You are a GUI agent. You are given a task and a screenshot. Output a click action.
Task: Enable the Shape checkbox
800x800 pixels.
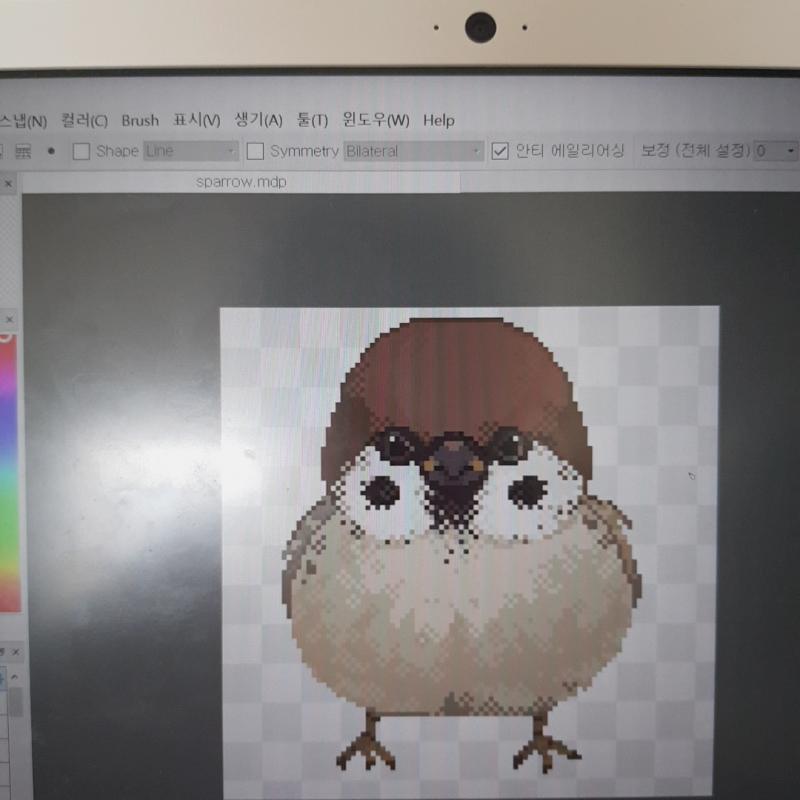(x=81, y=151)
